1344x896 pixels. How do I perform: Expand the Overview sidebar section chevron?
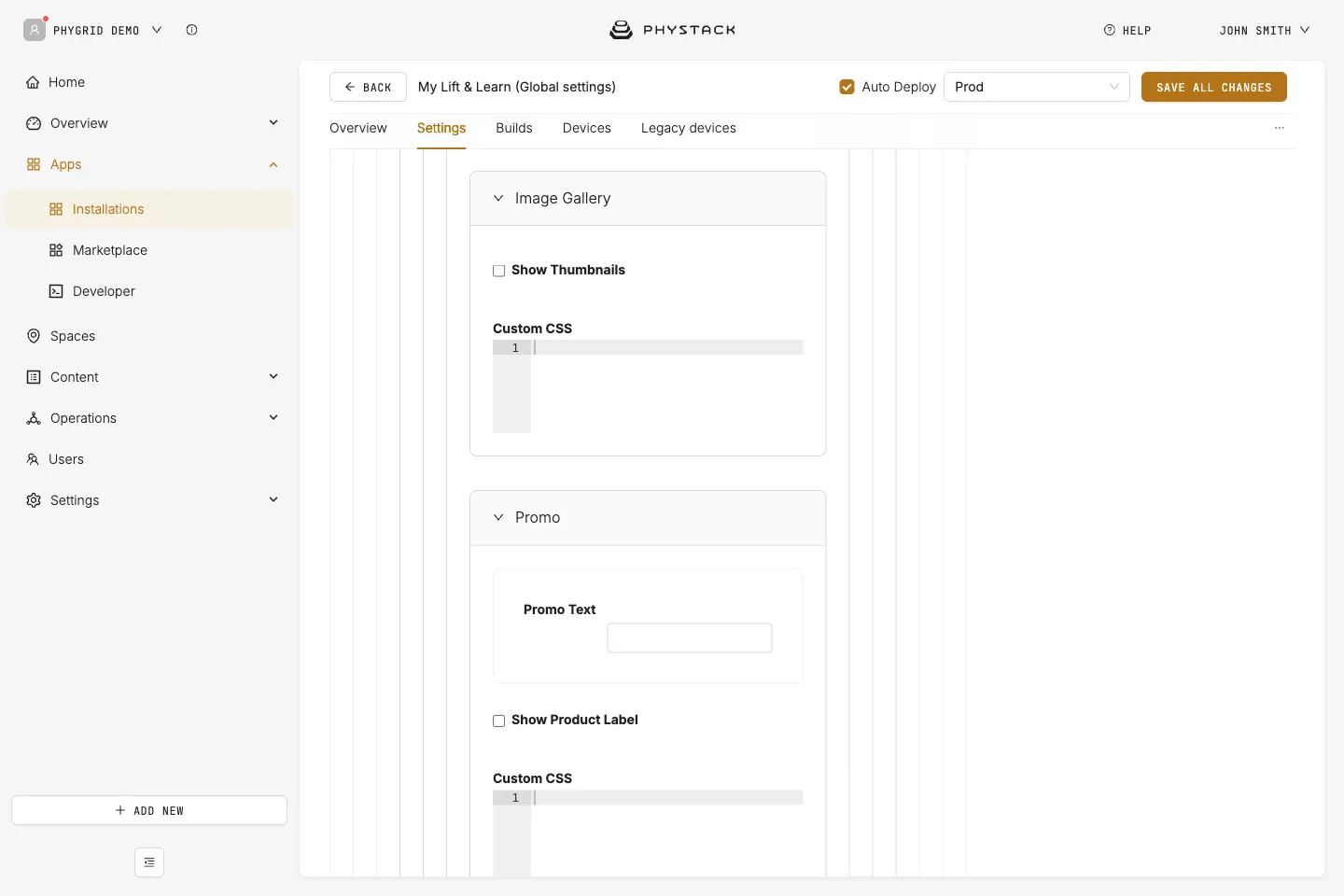point(273,122)
